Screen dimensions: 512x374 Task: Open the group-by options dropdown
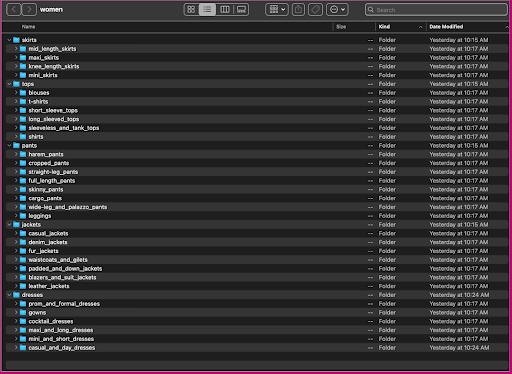tap(277, 9)
